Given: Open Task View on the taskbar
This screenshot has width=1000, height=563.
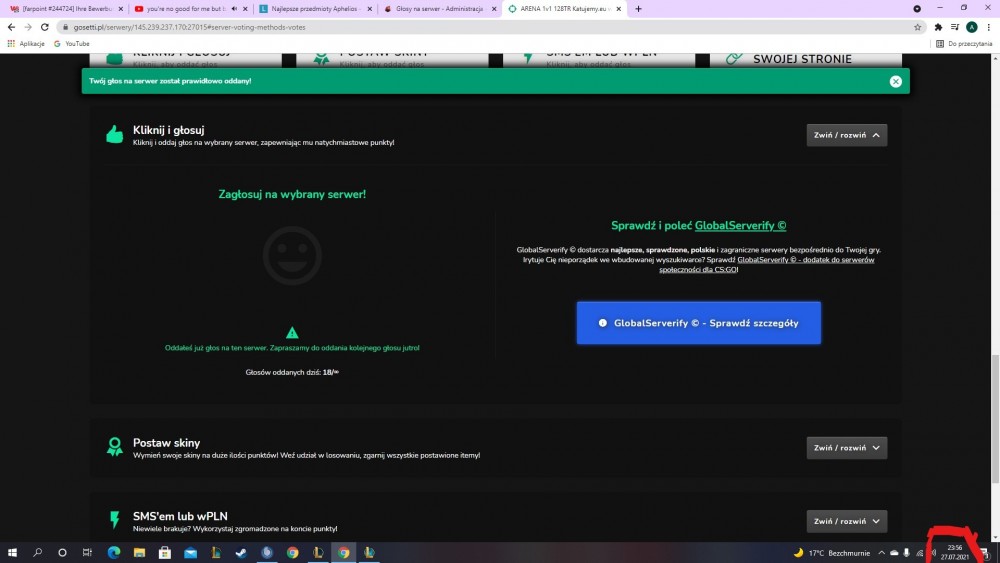Looking at the screenshot, I should [x=87, y=552].
